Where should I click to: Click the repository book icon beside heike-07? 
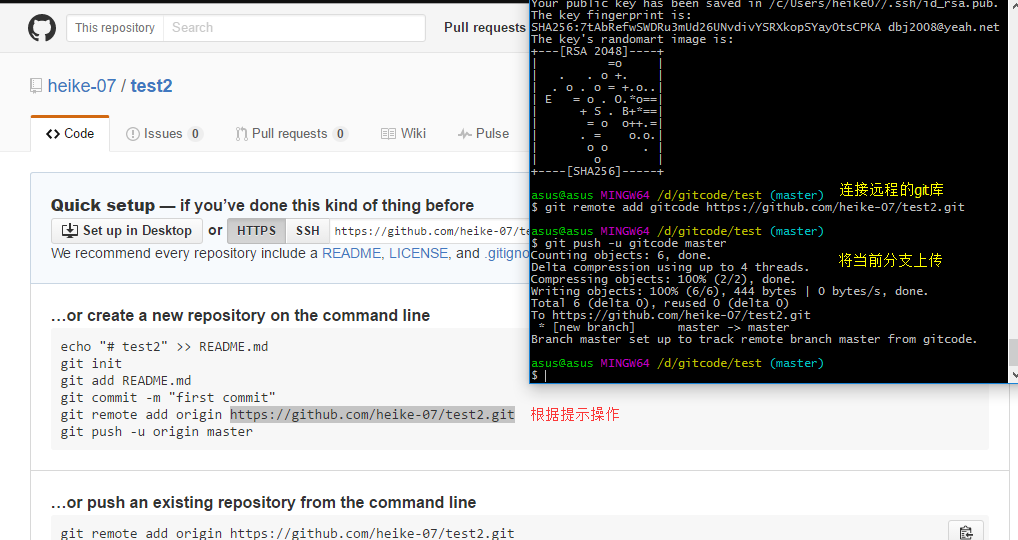point(36,86)
